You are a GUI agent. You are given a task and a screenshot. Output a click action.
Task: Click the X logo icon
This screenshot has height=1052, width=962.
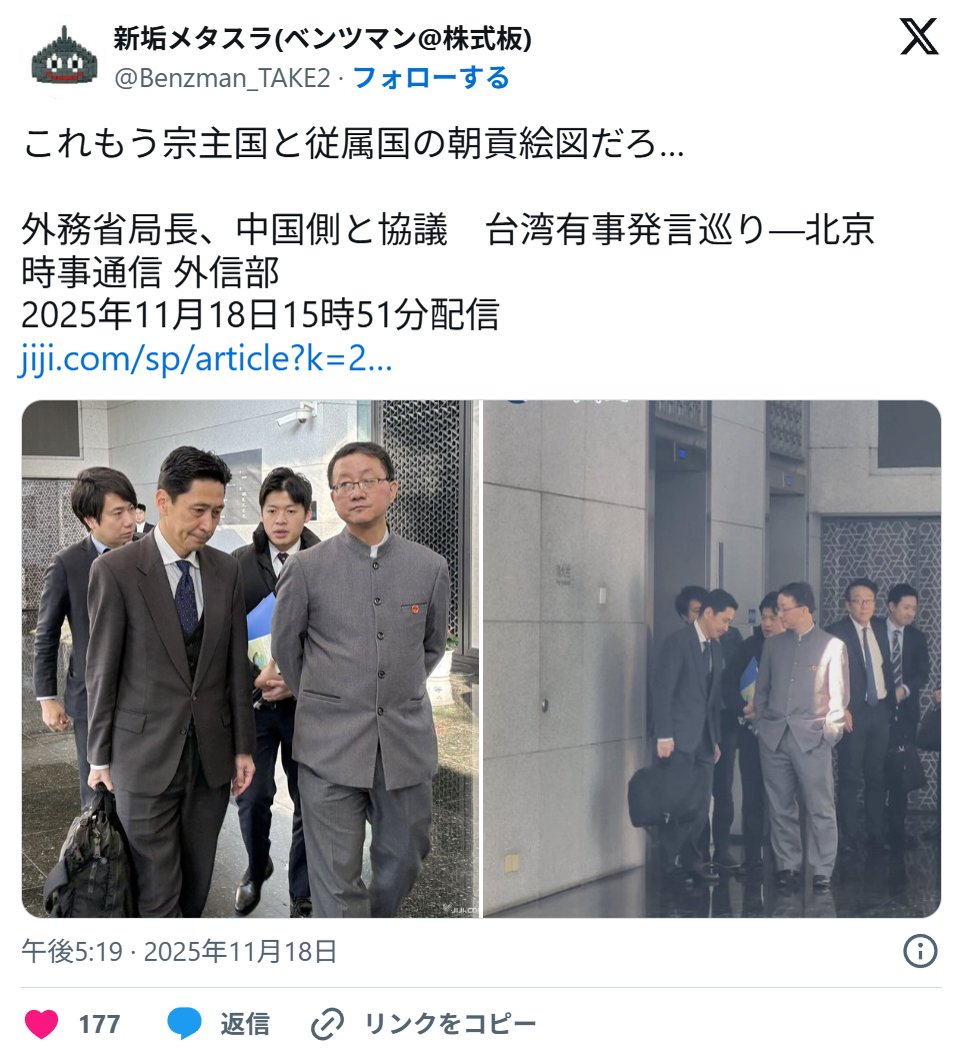(919, 37)
